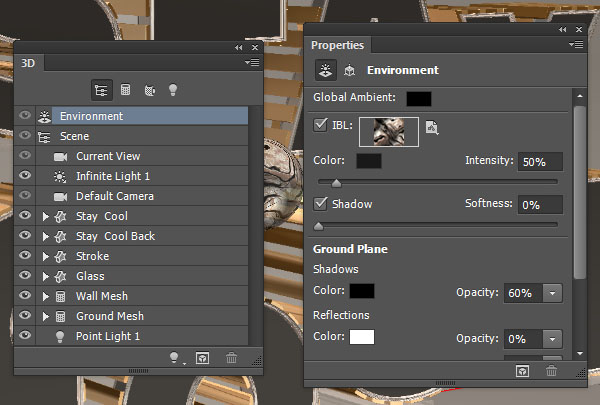
Task: Collapse the Properties panel to icons
Action: tap(562, 29)
